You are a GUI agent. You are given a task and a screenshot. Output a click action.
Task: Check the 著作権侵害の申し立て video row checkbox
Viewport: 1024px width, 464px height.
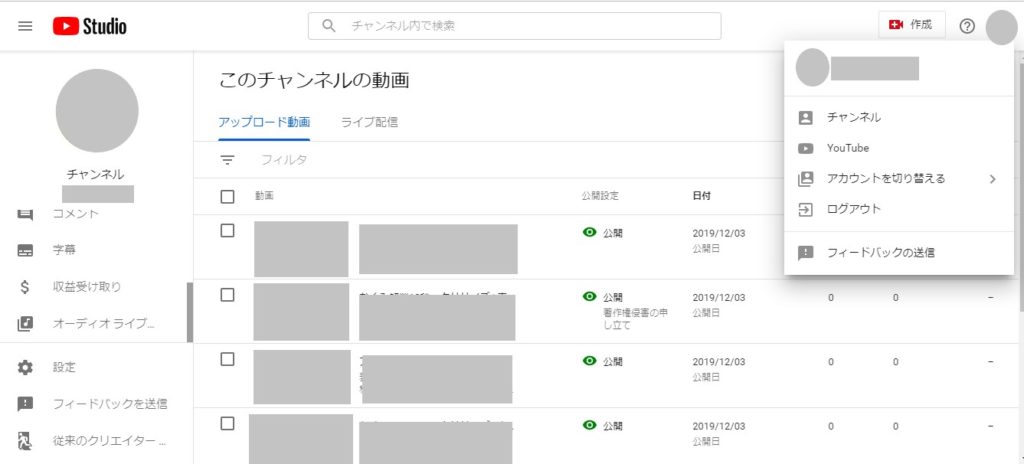pos(227,295)
